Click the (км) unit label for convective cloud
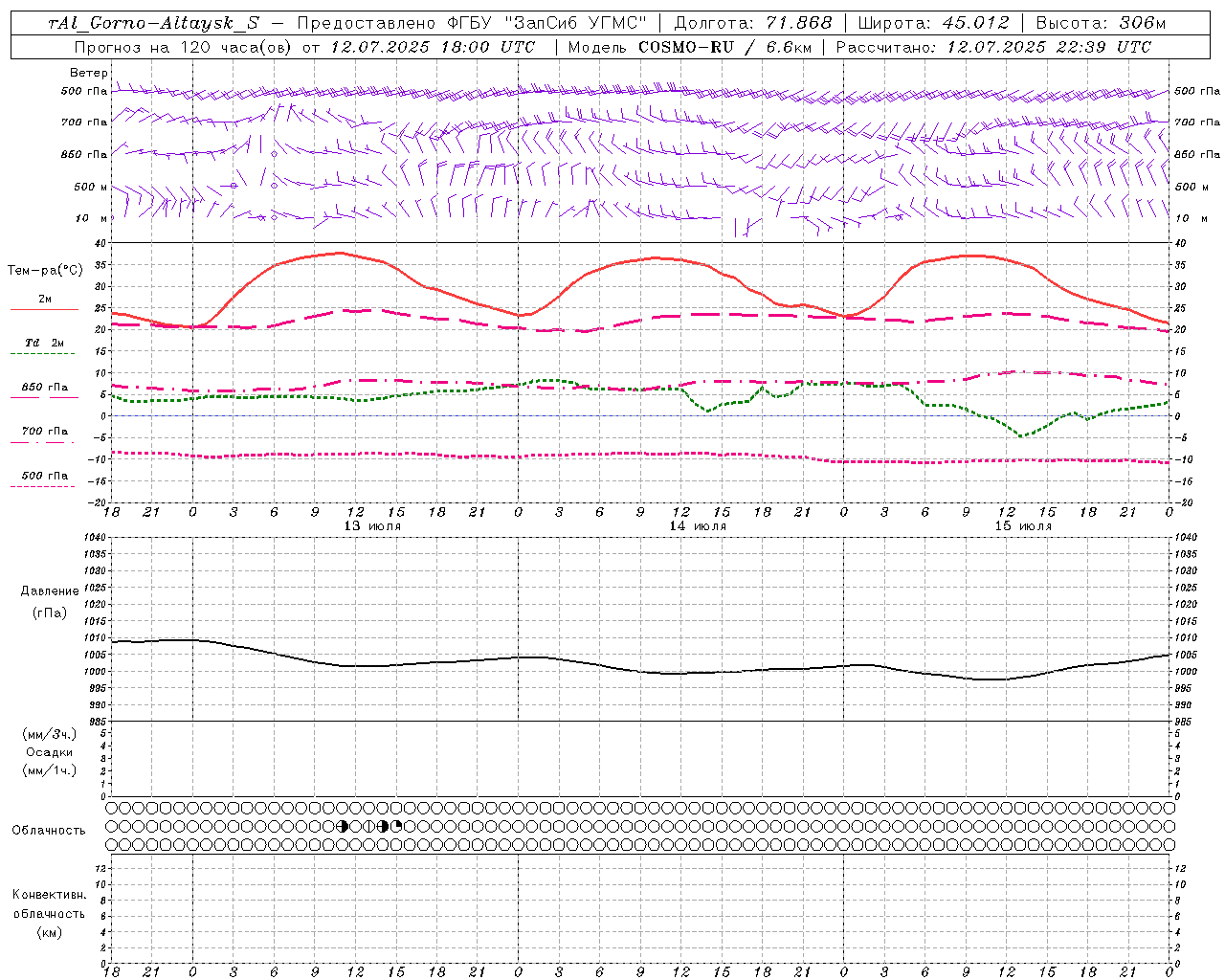Screen dimensions: 1225x980 [50, 932]
